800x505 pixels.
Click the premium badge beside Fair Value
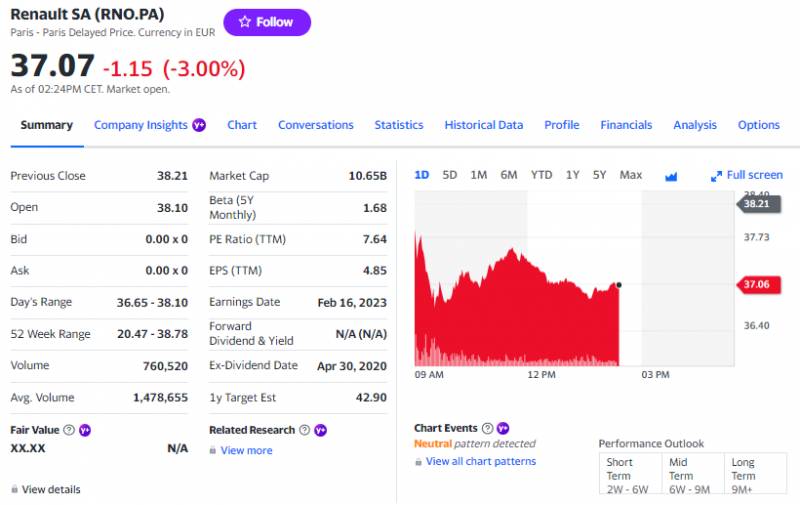[x=85, y=430]
